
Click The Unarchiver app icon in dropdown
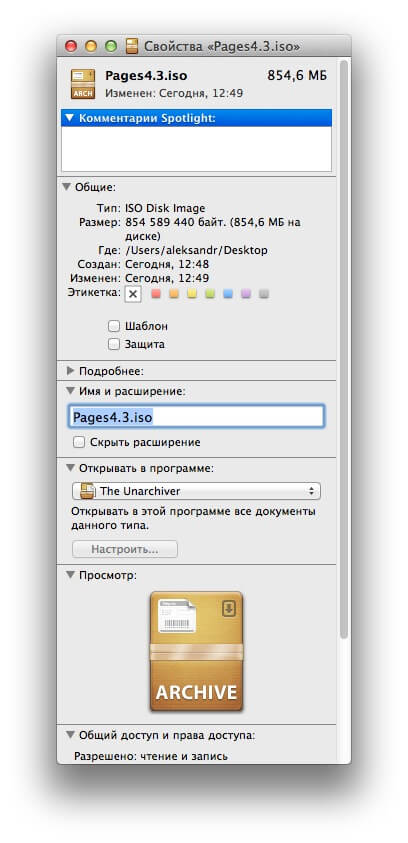[87, 490]
